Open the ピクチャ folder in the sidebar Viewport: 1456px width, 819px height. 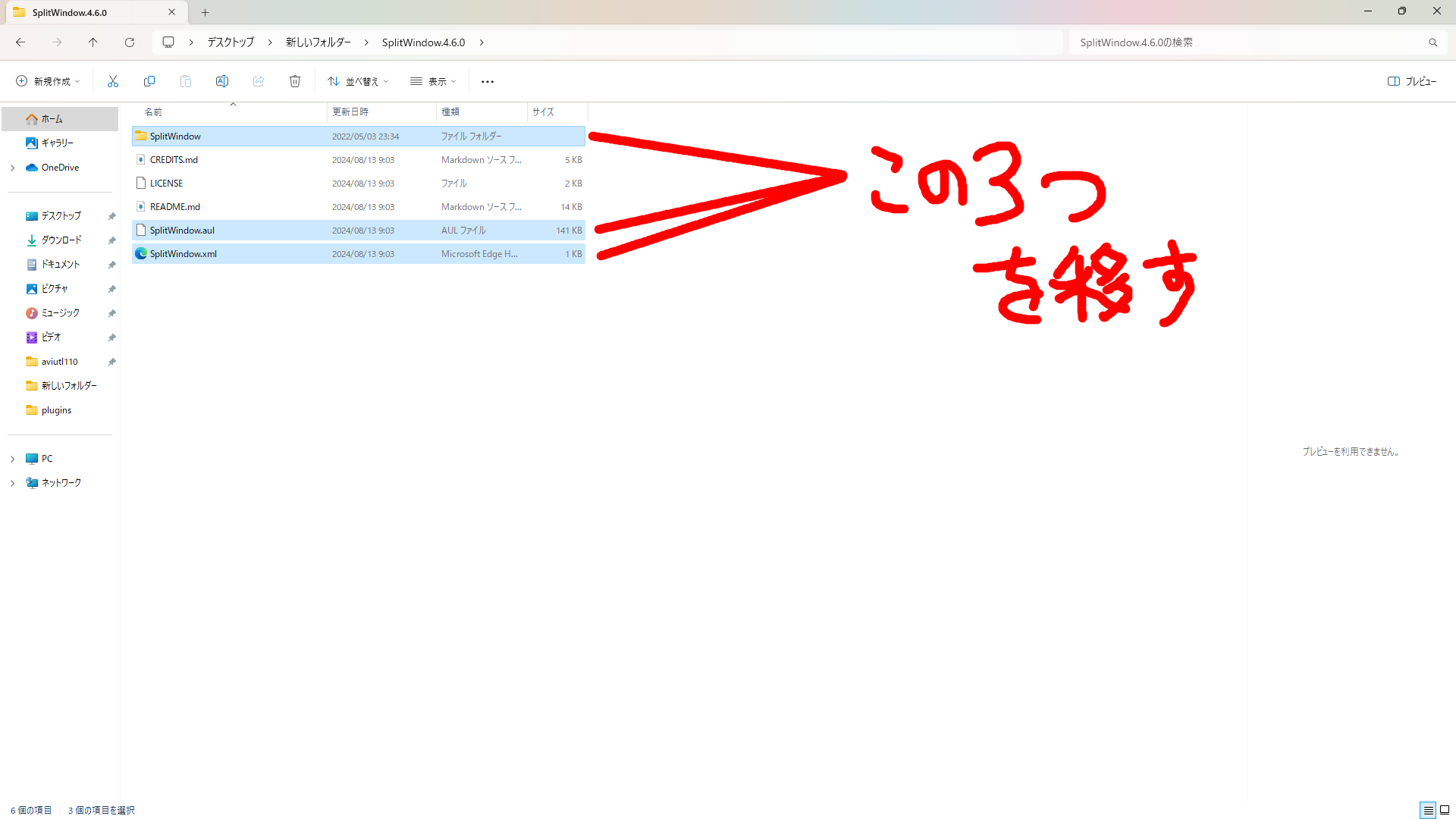[x=54, y=288]
